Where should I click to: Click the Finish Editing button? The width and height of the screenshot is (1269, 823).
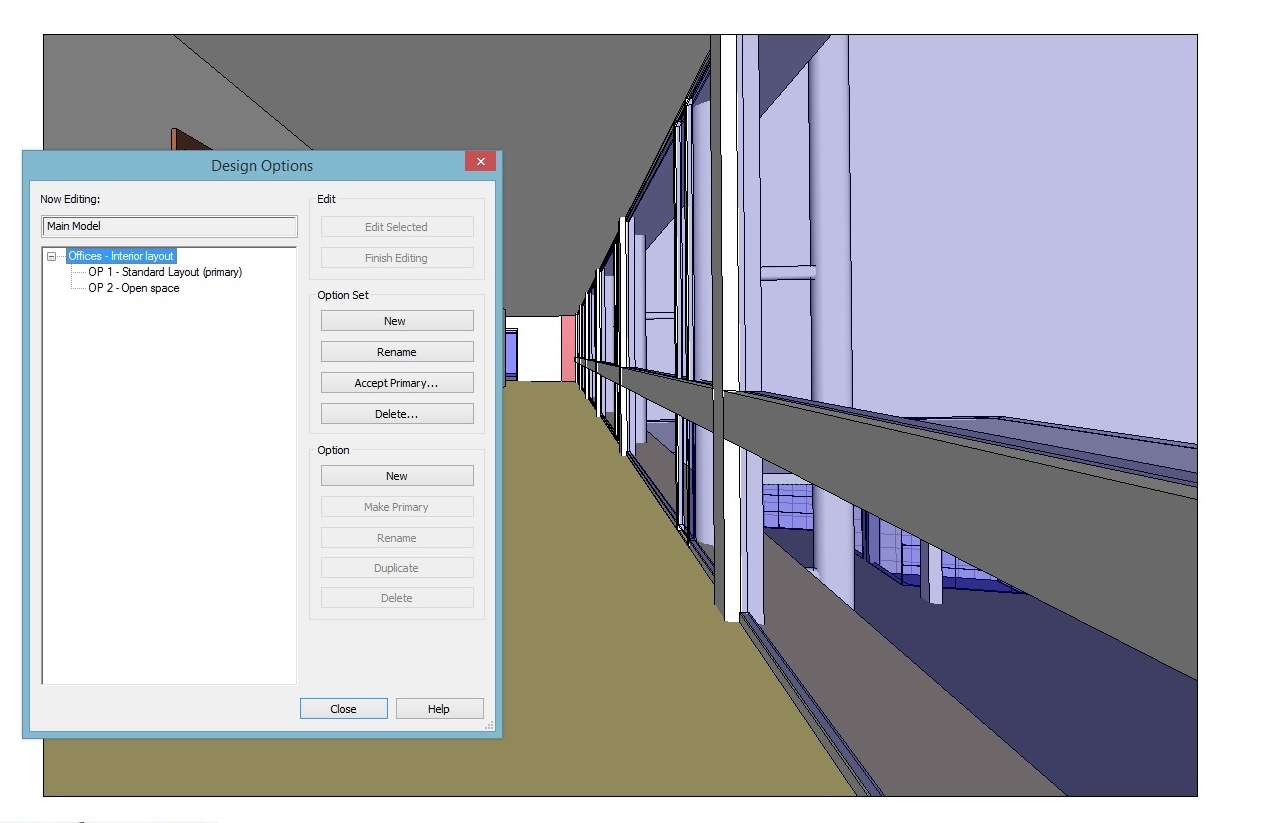(396, 257)
